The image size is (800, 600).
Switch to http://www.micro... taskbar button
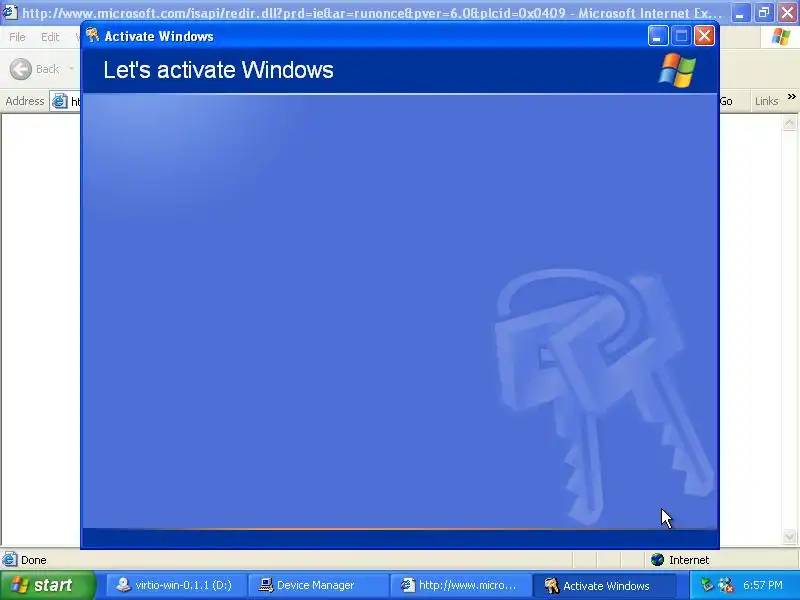tap(460, 585)
